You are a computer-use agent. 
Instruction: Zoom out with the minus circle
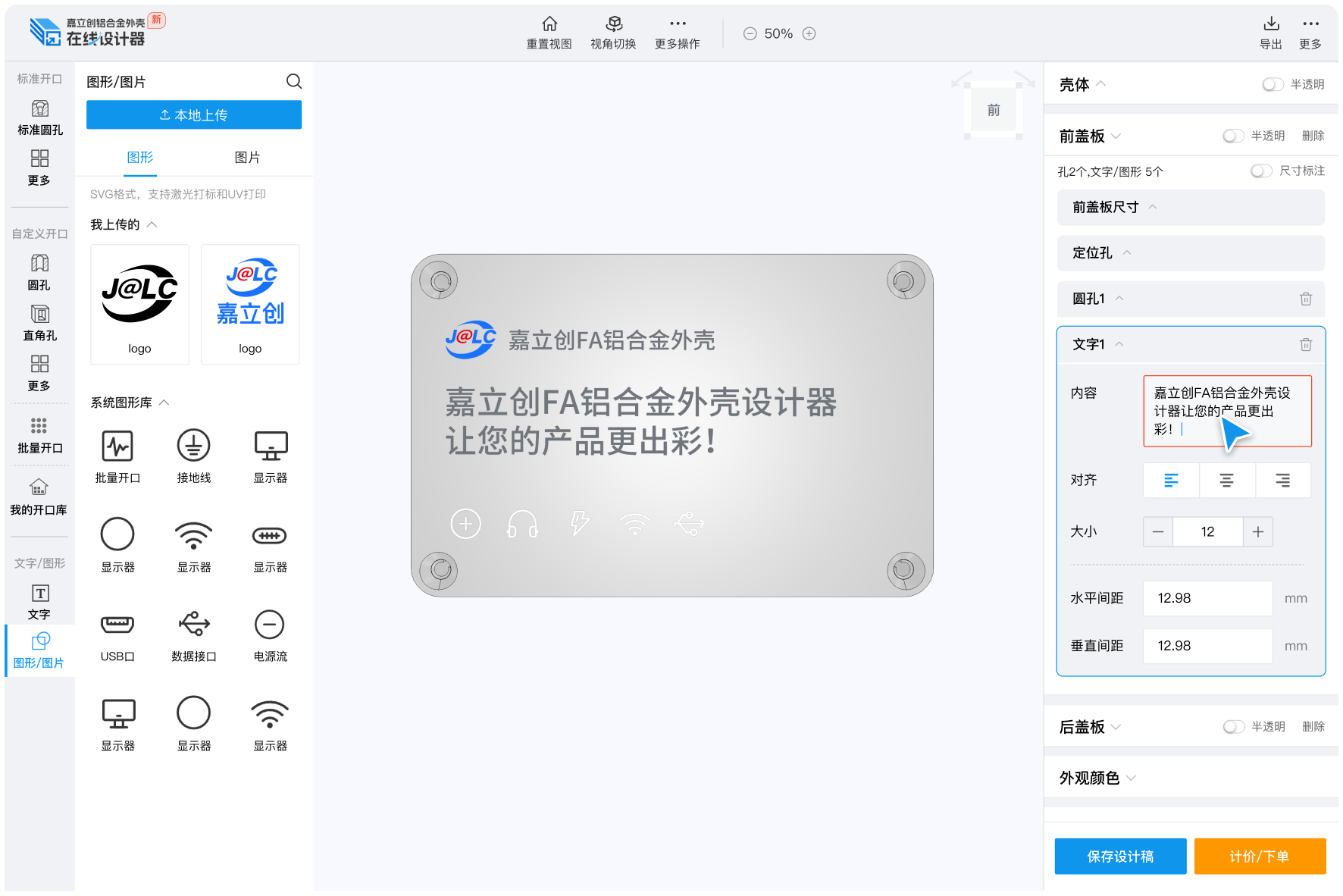pyautogui.click(x=750, y=33)
